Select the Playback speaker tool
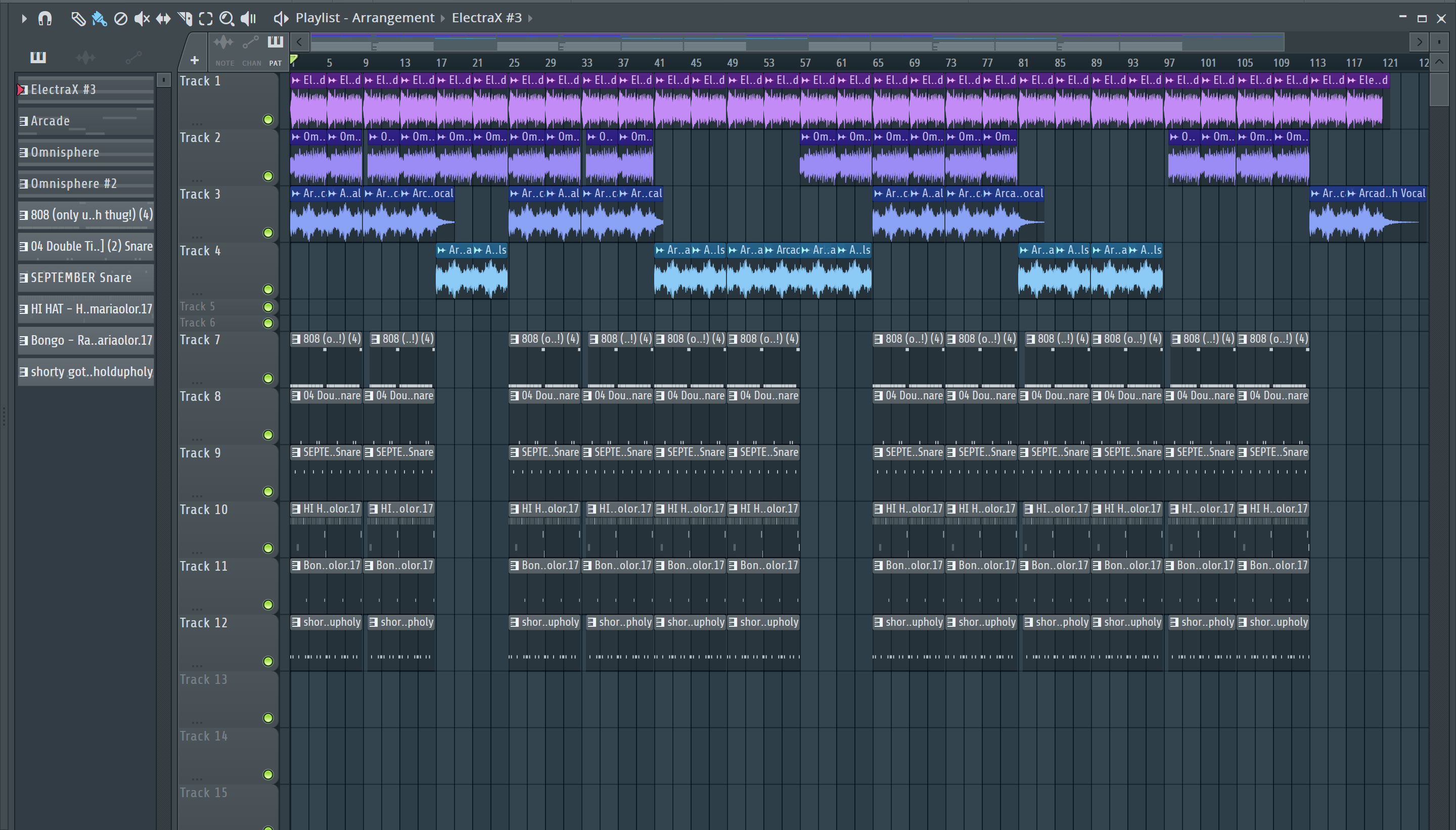 [x=249, y=18]
